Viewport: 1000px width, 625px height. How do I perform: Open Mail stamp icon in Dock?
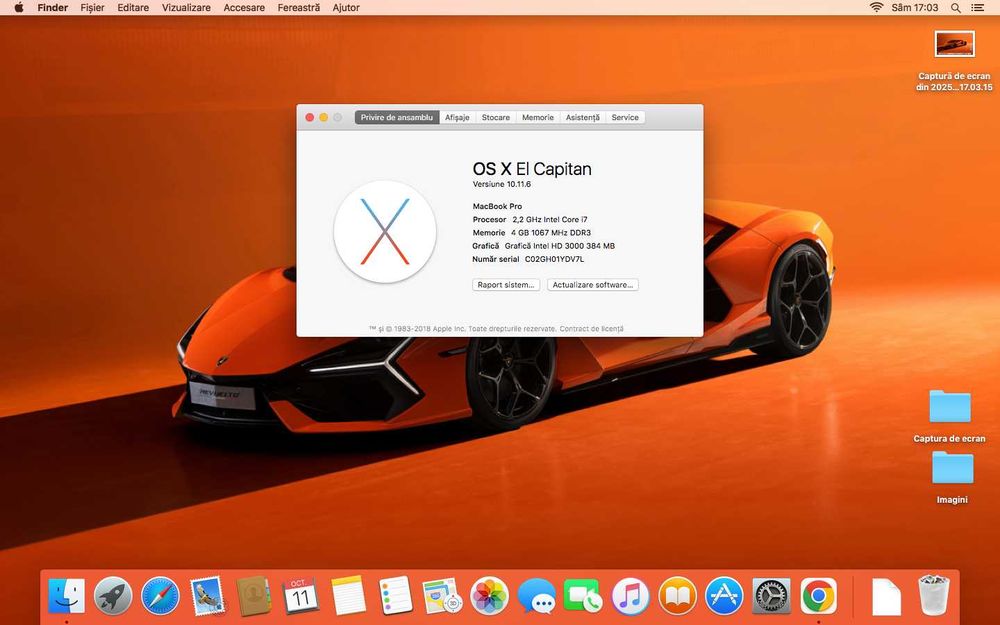pyautogui.click(x=207, y=596)
